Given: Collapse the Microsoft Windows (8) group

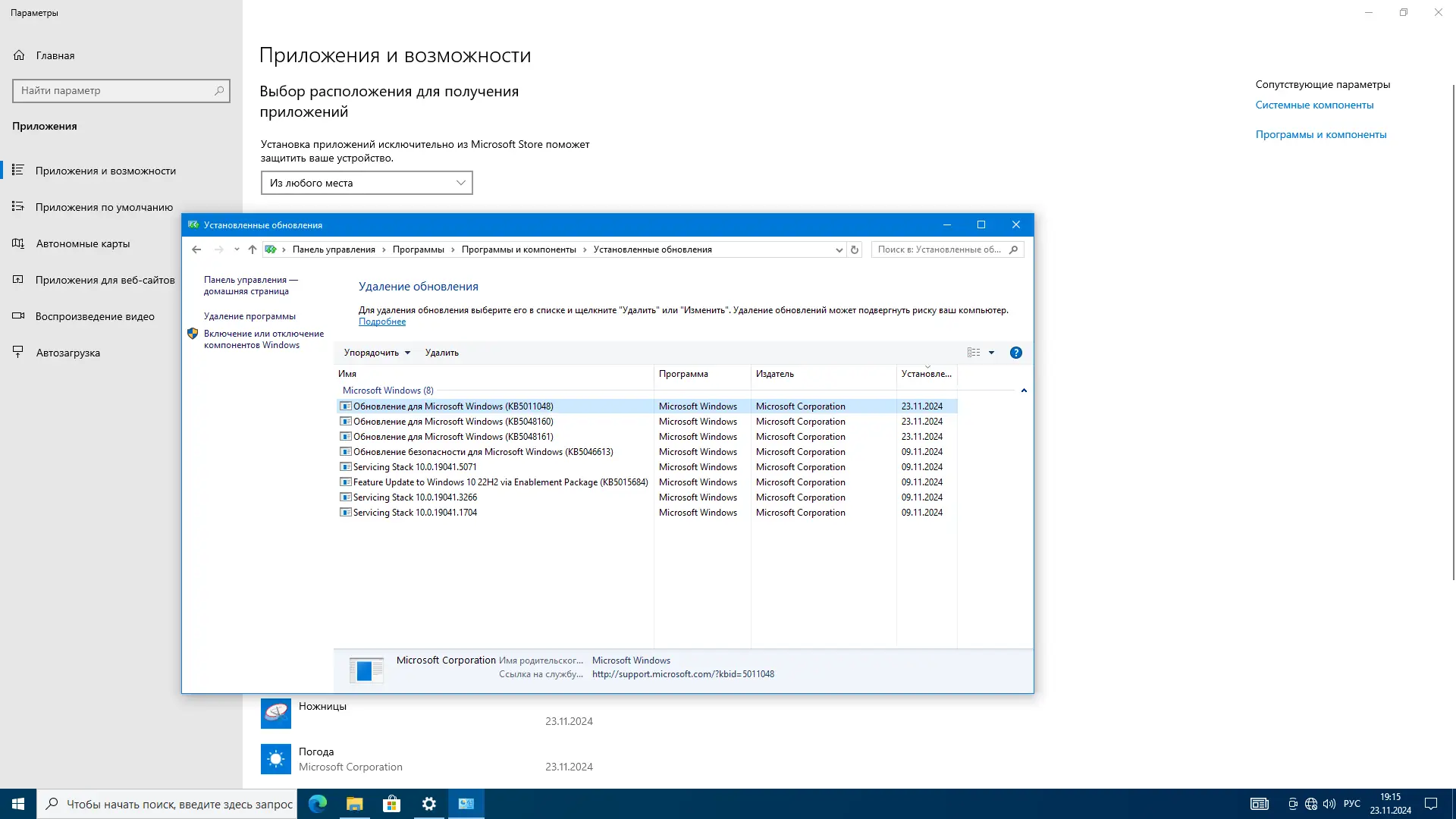Looking at the screenshot, I should click(x=1024, y=391).
